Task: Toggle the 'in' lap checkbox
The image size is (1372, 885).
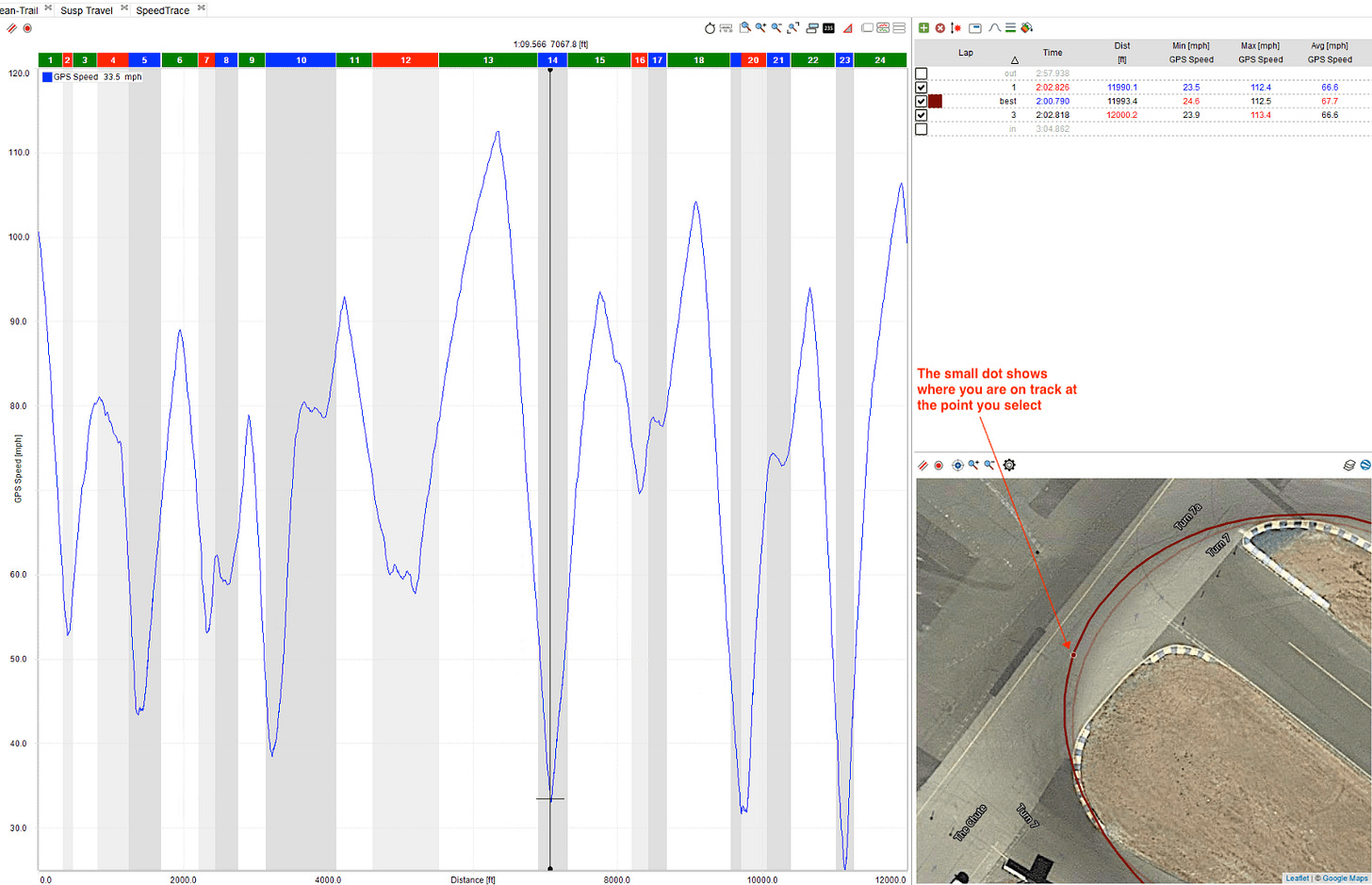Action: [x=922, y=129]
